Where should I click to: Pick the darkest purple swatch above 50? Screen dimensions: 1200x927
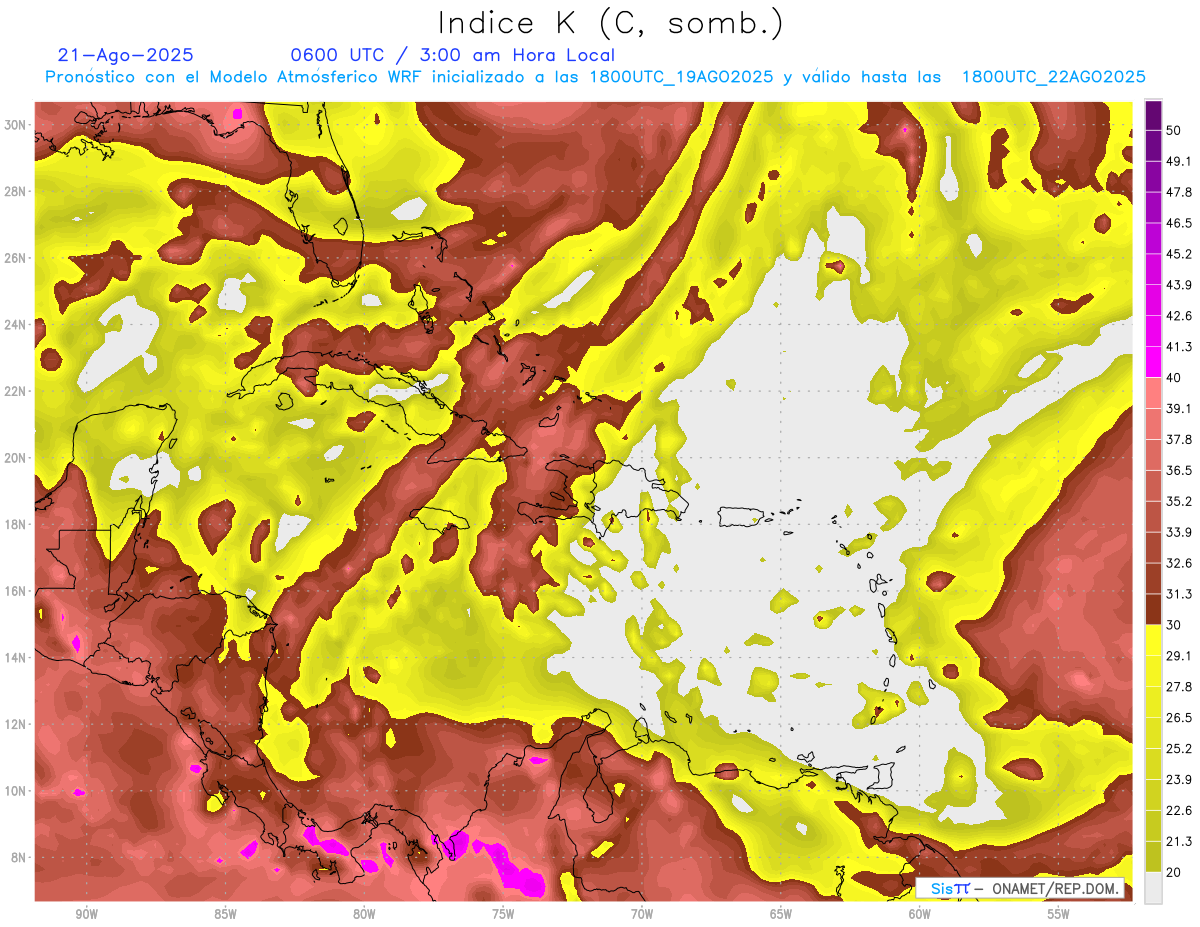coord(1153,115)
